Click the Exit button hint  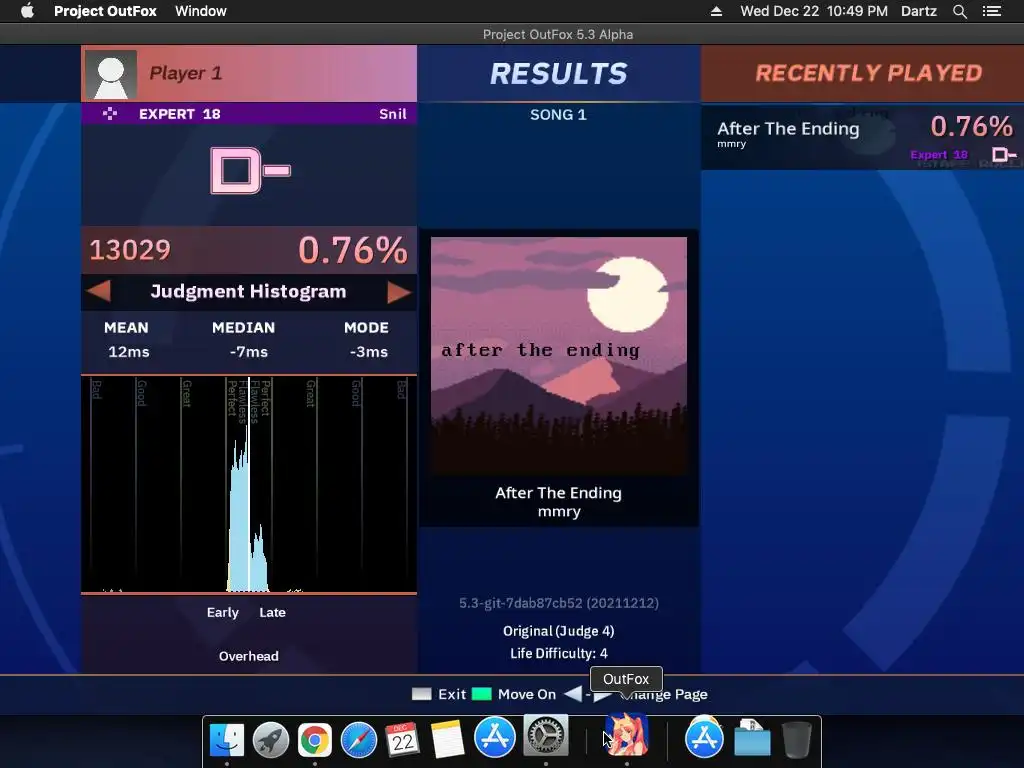[x=452, y=694]
